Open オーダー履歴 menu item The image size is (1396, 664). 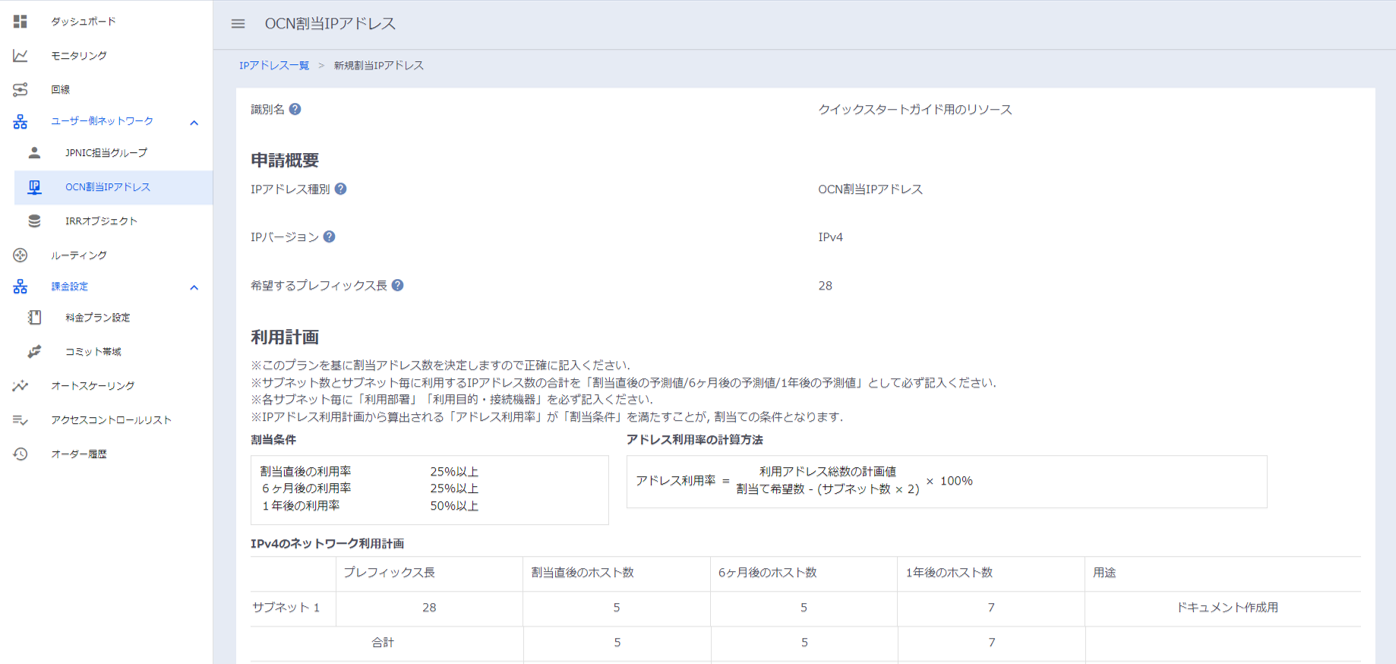pyautogui.click(x=79, y=454)
